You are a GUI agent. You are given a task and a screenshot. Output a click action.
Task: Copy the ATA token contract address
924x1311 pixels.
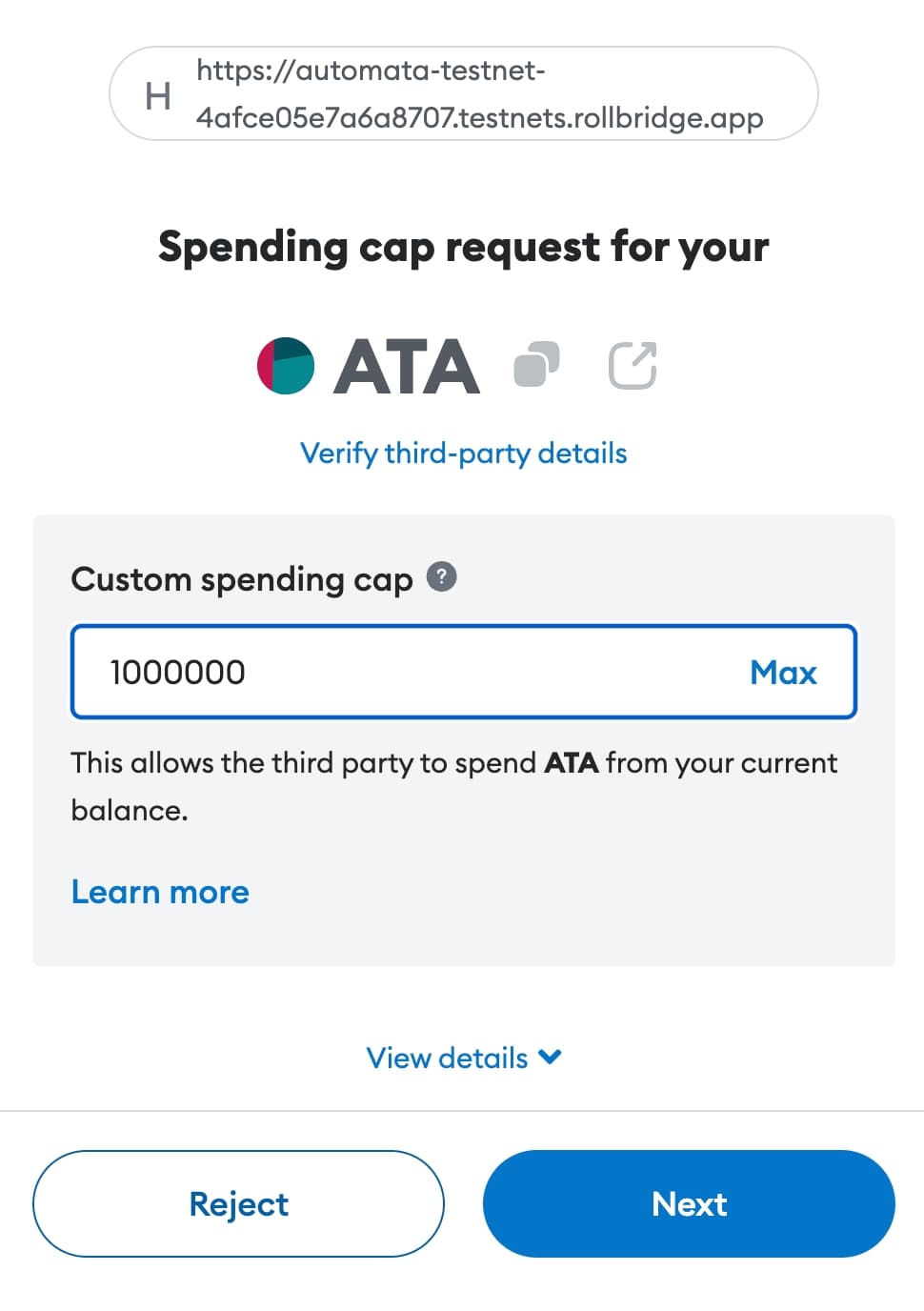[x=536, y=364]
